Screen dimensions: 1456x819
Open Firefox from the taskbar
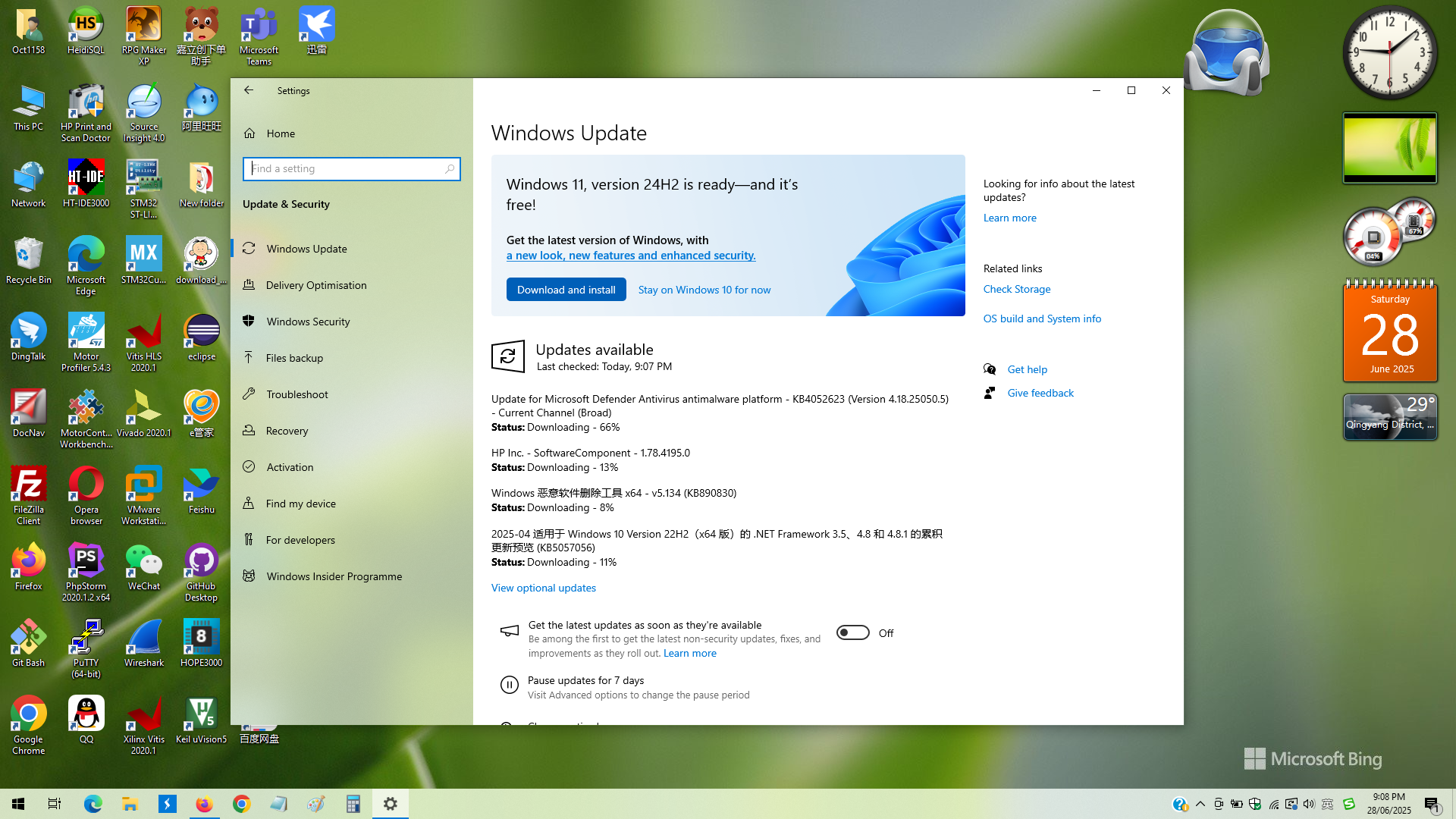pos(204,804)
